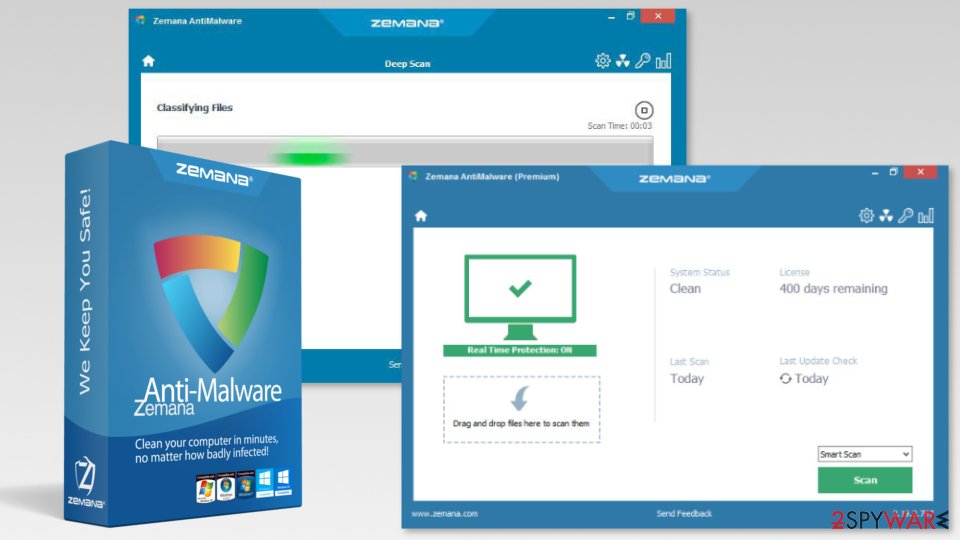Expand the Smart Scan dropdown
This screenshot has width=960, height=540.
point(864,454)
